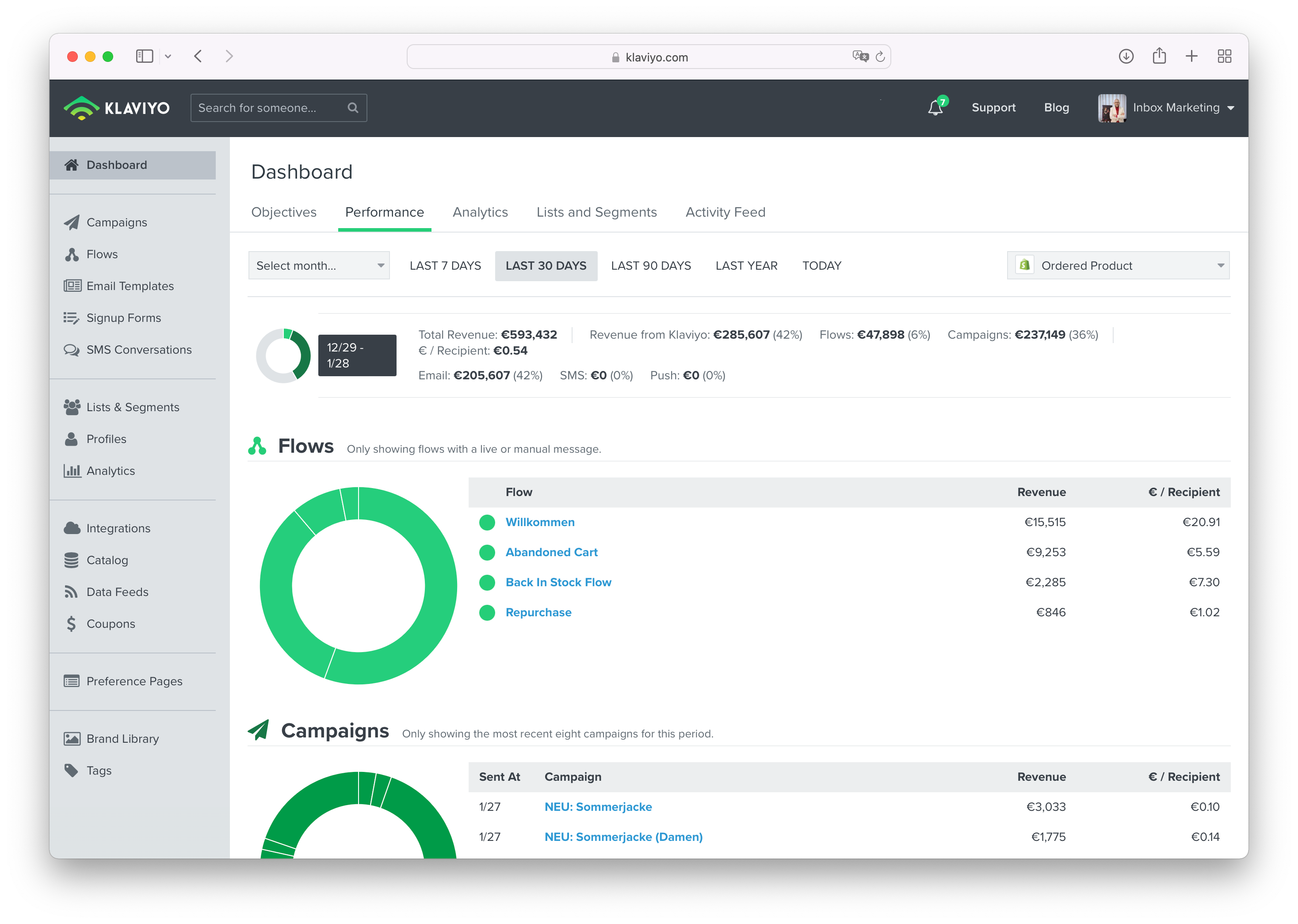Expand the Ordered Product metric dropdown
The width and height of the screenshot is (1298, 924).
tap(1118, 266)
